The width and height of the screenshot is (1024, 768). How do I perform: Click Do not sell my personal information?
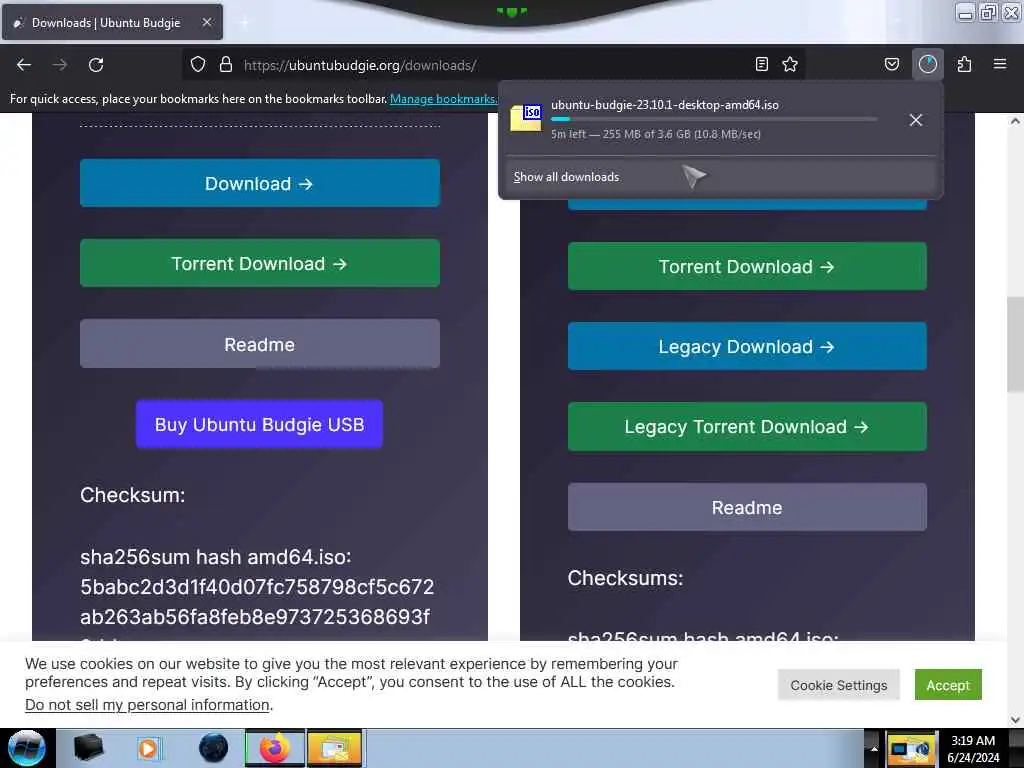148,705
